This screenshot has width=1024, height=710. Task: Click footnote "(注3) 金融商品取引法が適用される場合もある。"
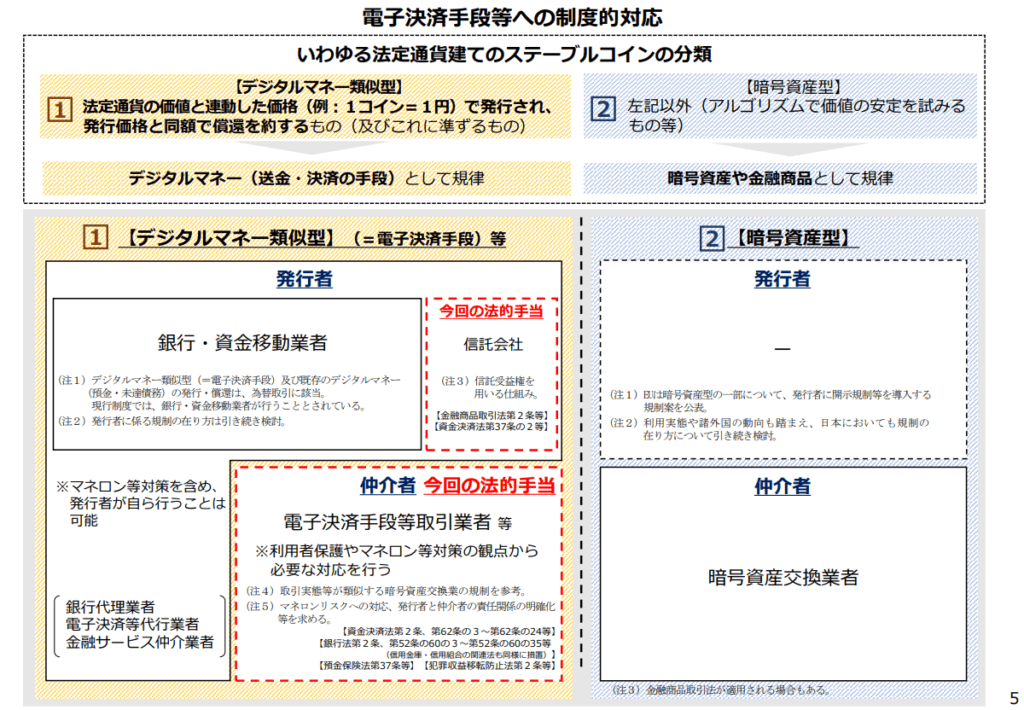coord(722,690)
